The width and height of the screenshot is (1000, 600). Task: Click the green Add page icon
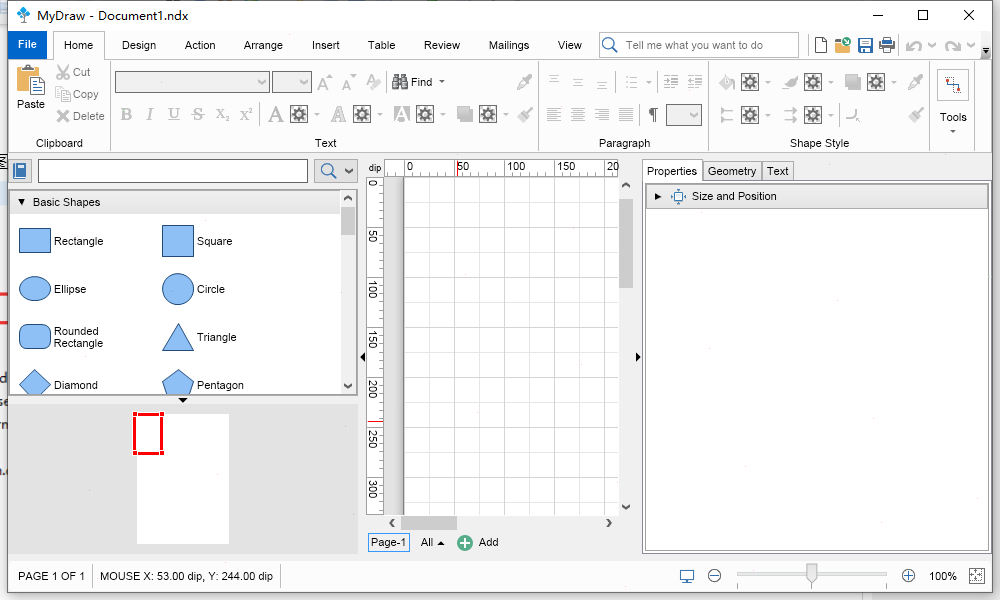(465, 543)
